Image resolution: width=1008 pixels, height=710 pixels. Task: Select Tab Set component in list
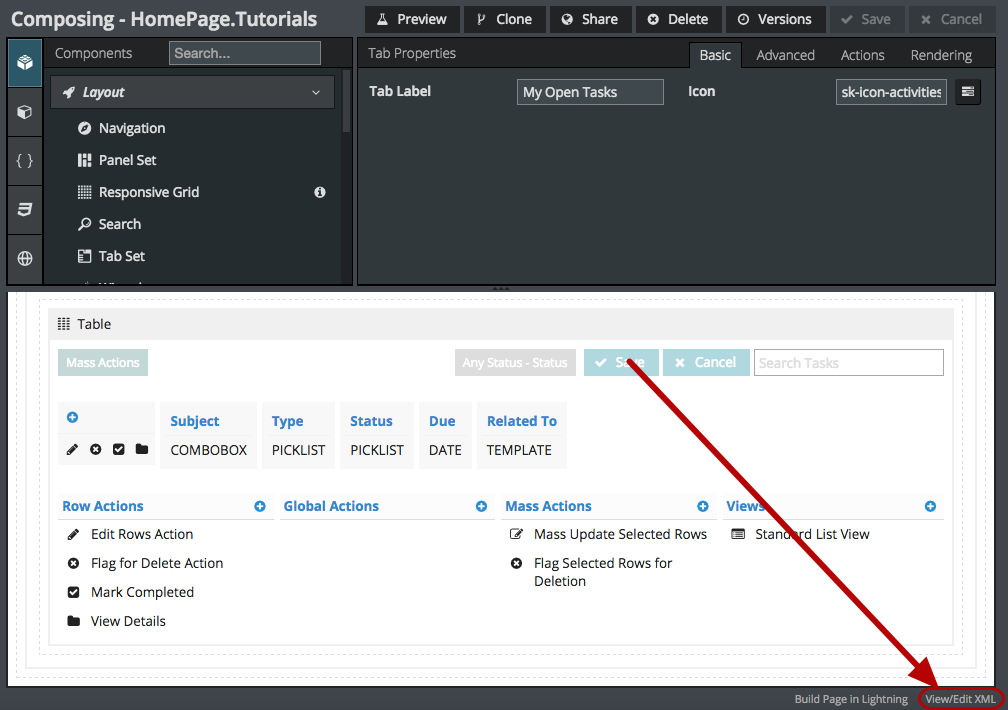[x=121, y=256]
